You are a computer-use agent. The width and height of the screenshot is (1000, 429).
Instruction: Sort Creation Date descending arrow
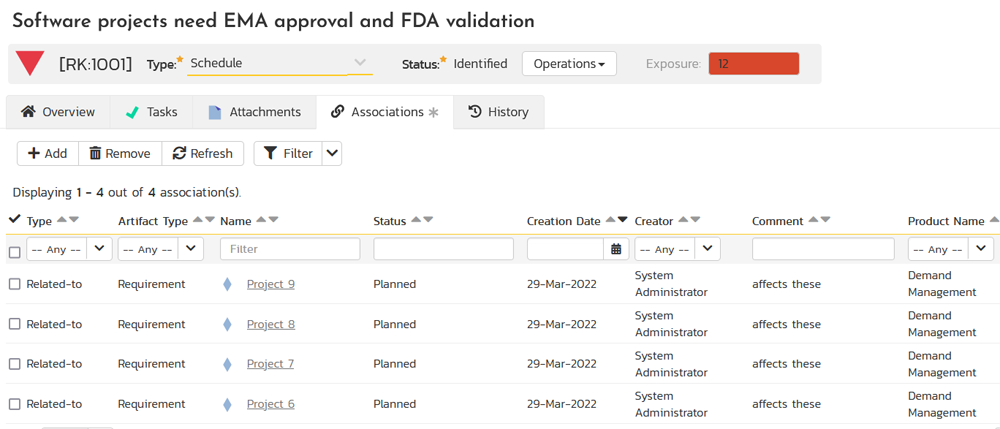coord(623,220)
